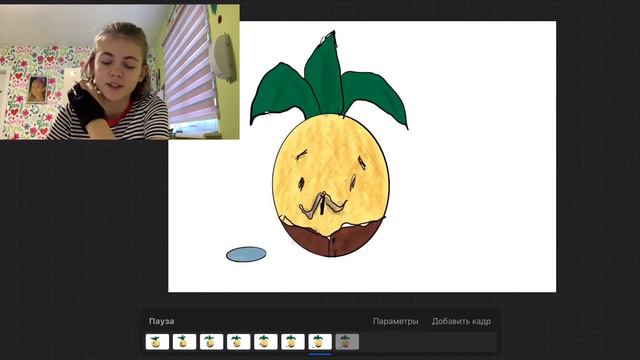Click the Пауза playback button
The width and height of the screenshot is (640, 360).
tap(161, 321)
